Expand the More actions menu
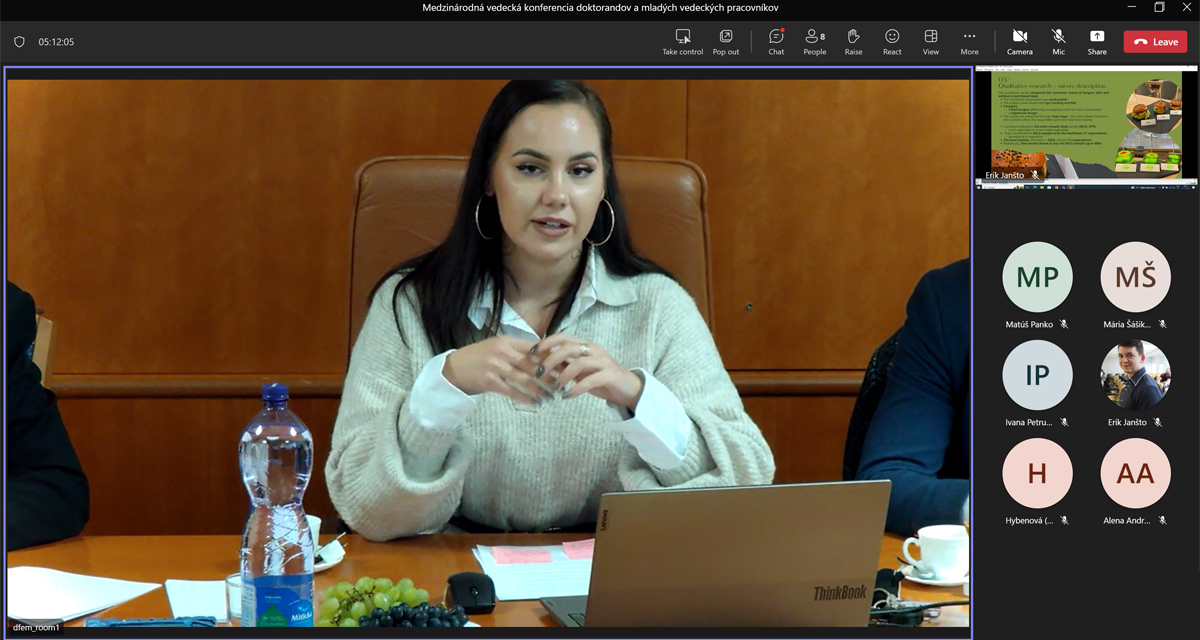Image resolution: width=1200 pixels, height=640 pixels. coord(969,41)
